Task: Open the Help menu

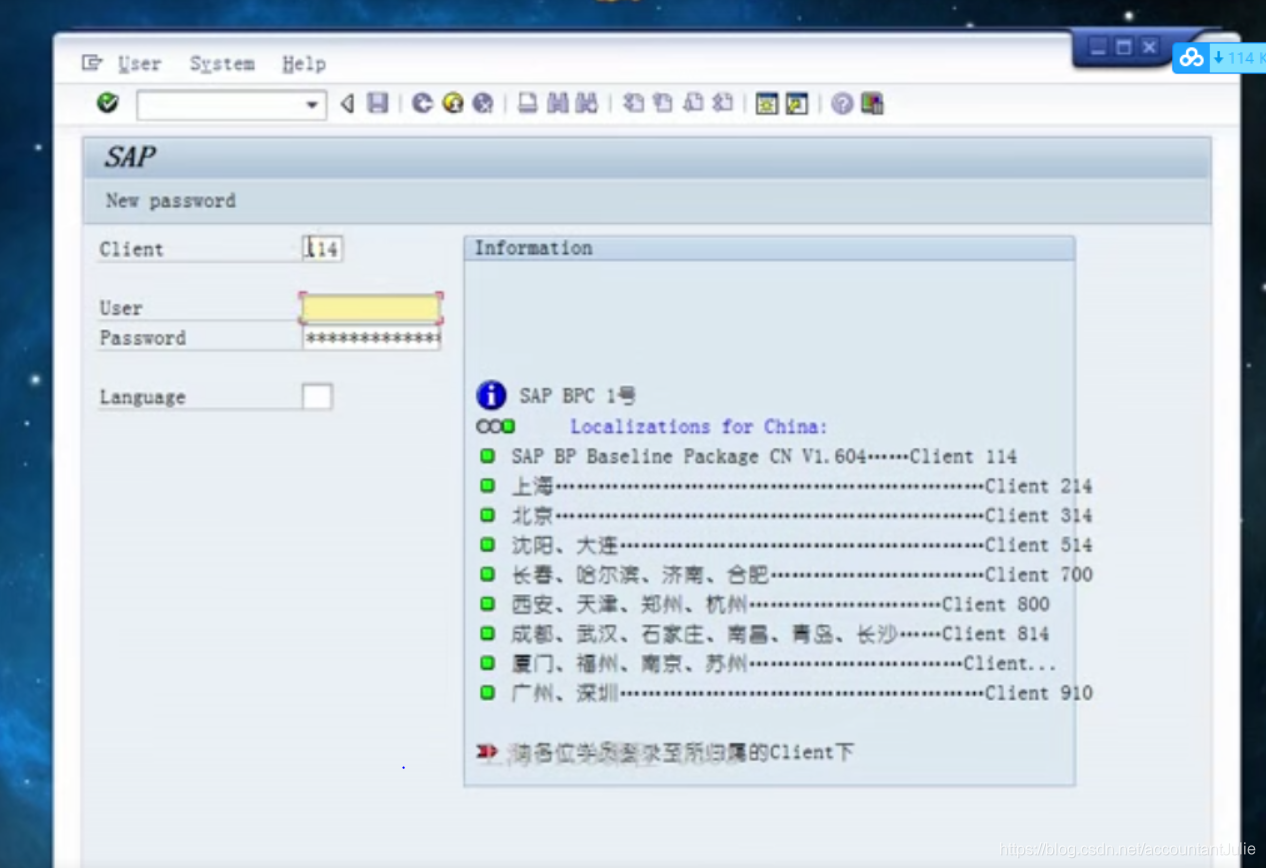Action: pyautogui.click(x=303, y=63)
